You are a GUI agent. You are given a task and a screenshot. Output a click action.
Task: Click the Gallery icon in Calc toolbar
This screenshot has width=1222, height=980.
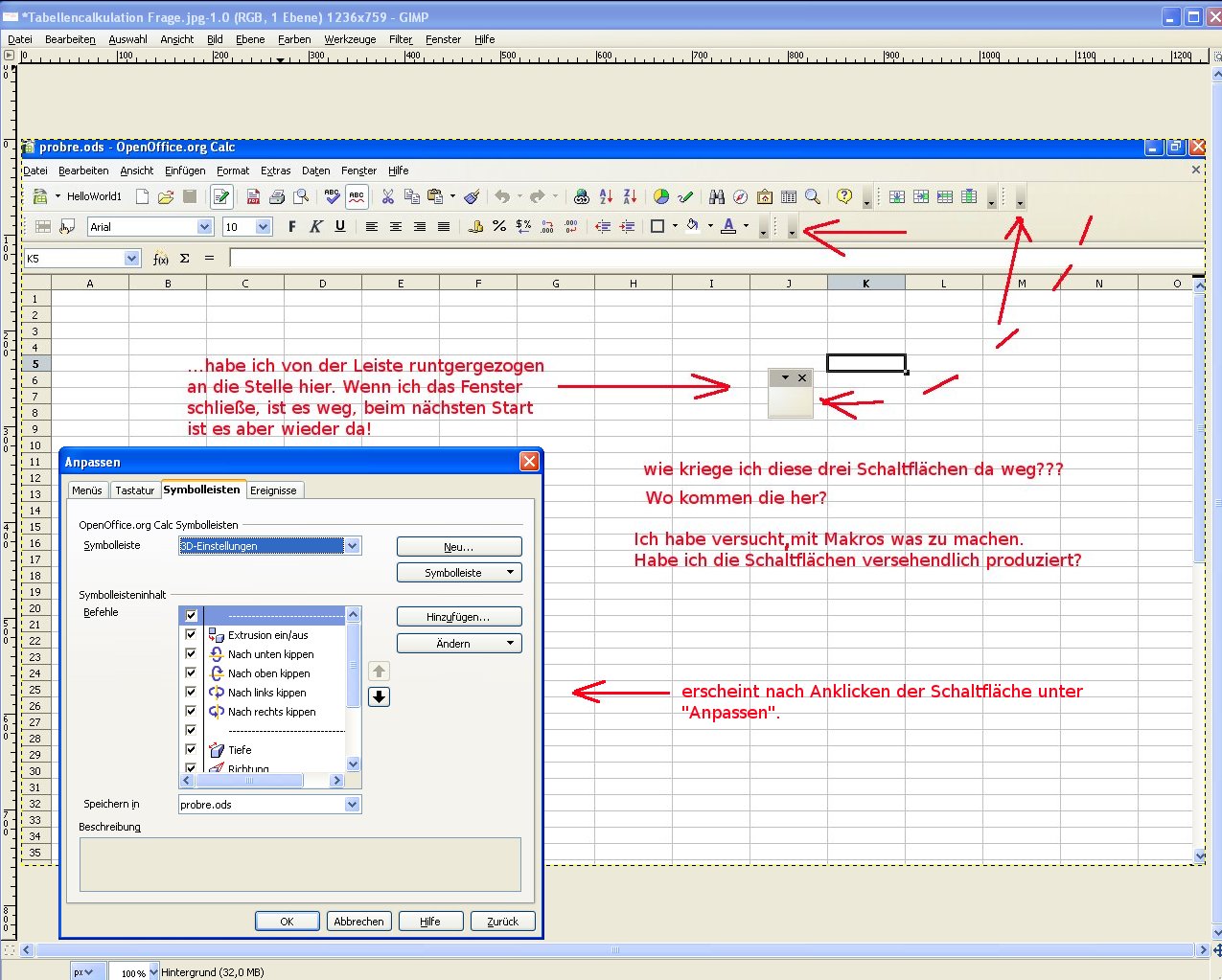click(765, 196)
